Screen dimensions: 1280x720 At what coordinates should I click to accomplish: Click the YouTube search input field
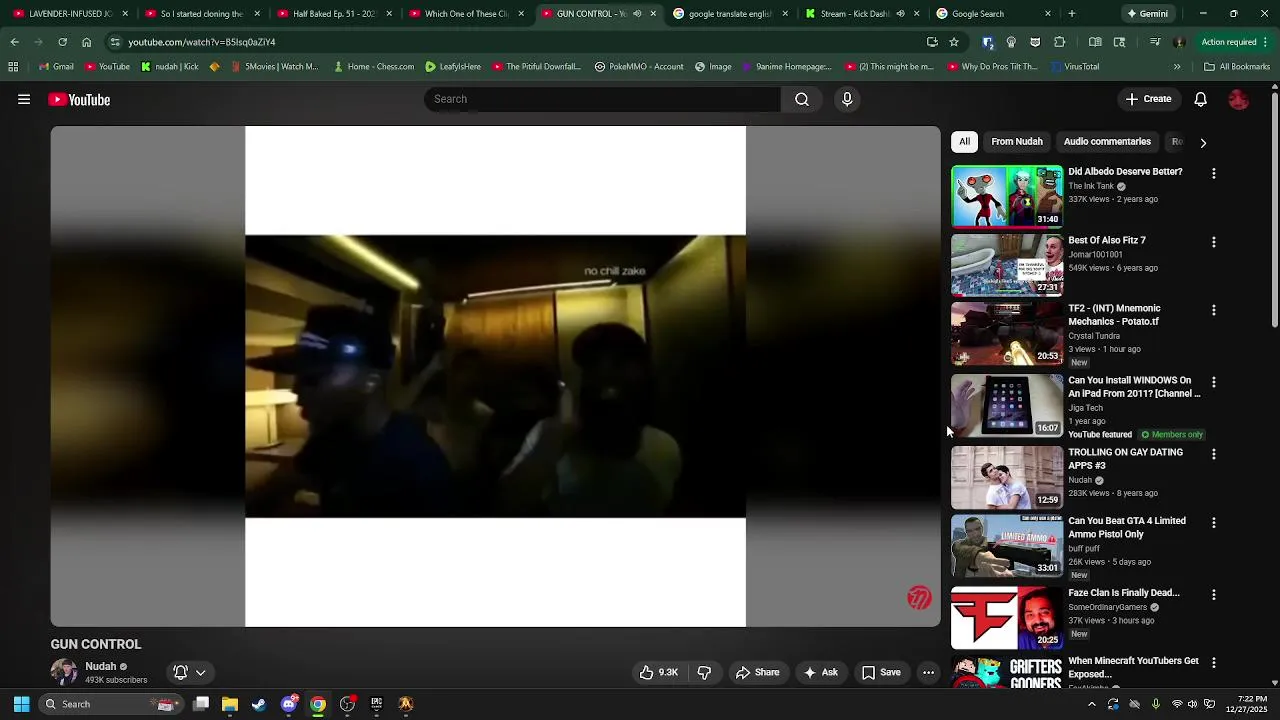(602, 99)
